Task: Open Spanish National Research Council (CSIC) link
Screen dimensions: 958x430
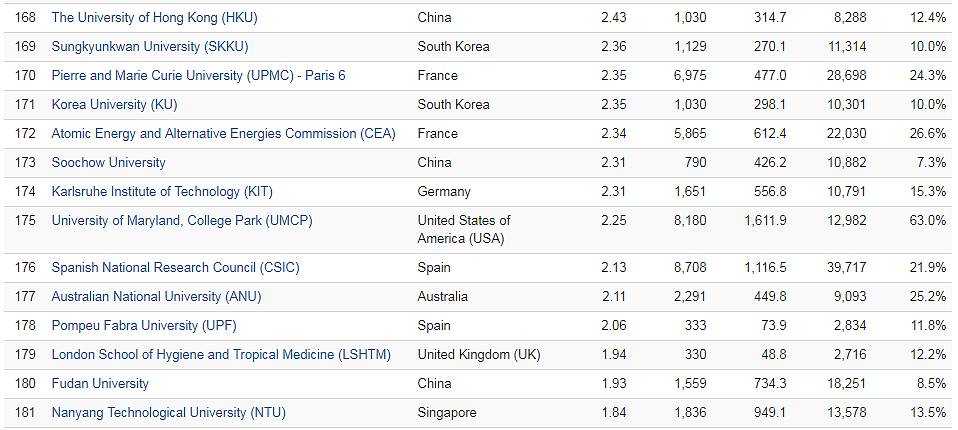Action: click(x=175, y=267)
